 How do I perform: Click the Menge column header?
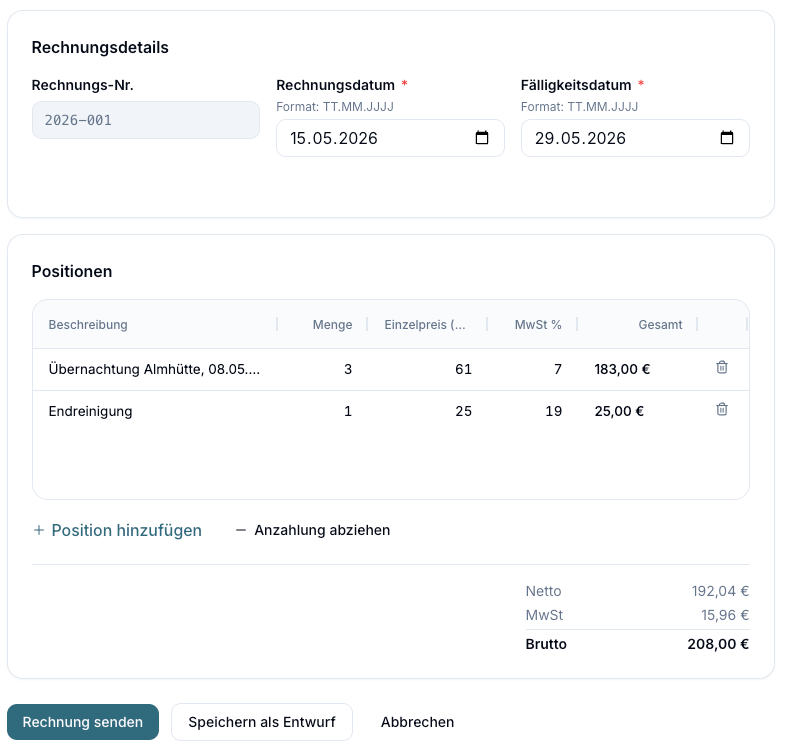322,324
